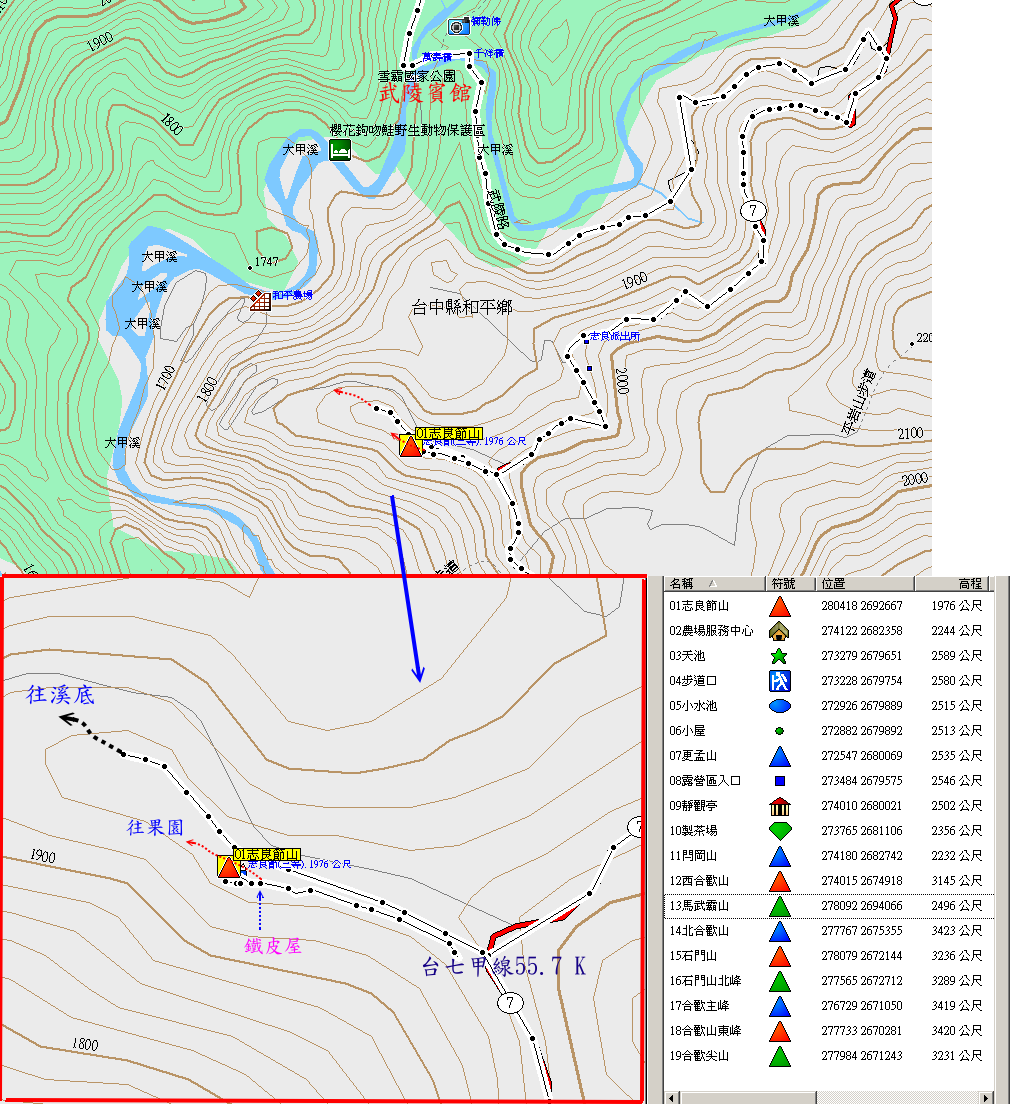Click the green lodging bed icon
The height and width of the screenshot is (1104, 1010).
pyautogui.click(x=340, y=150)
